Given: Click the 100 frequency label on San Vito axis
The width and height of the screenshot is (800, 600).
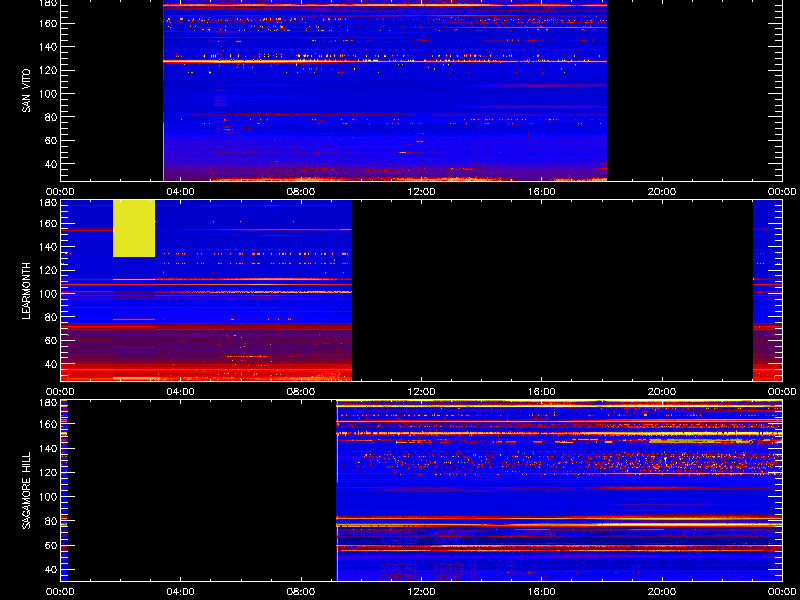Looking at the screenshot, I should [x=48, y=94].
